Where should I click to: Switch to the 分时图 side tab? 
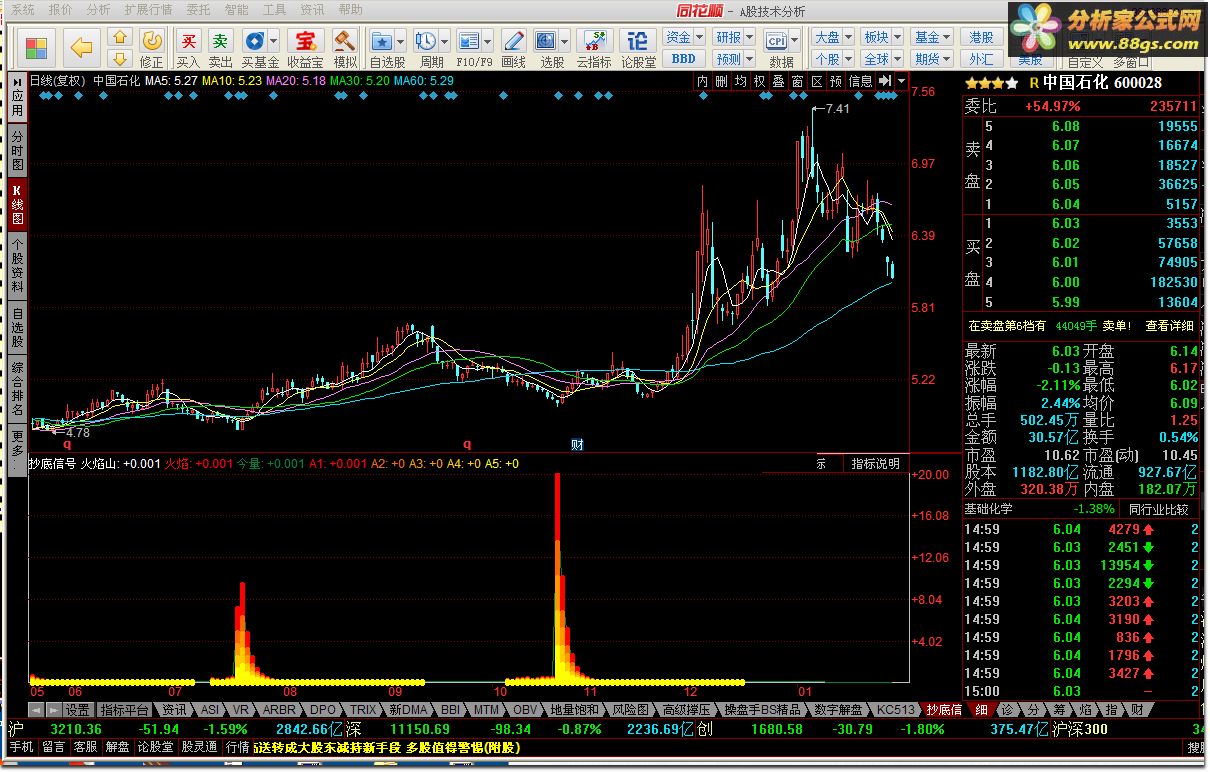pos(17,150)
